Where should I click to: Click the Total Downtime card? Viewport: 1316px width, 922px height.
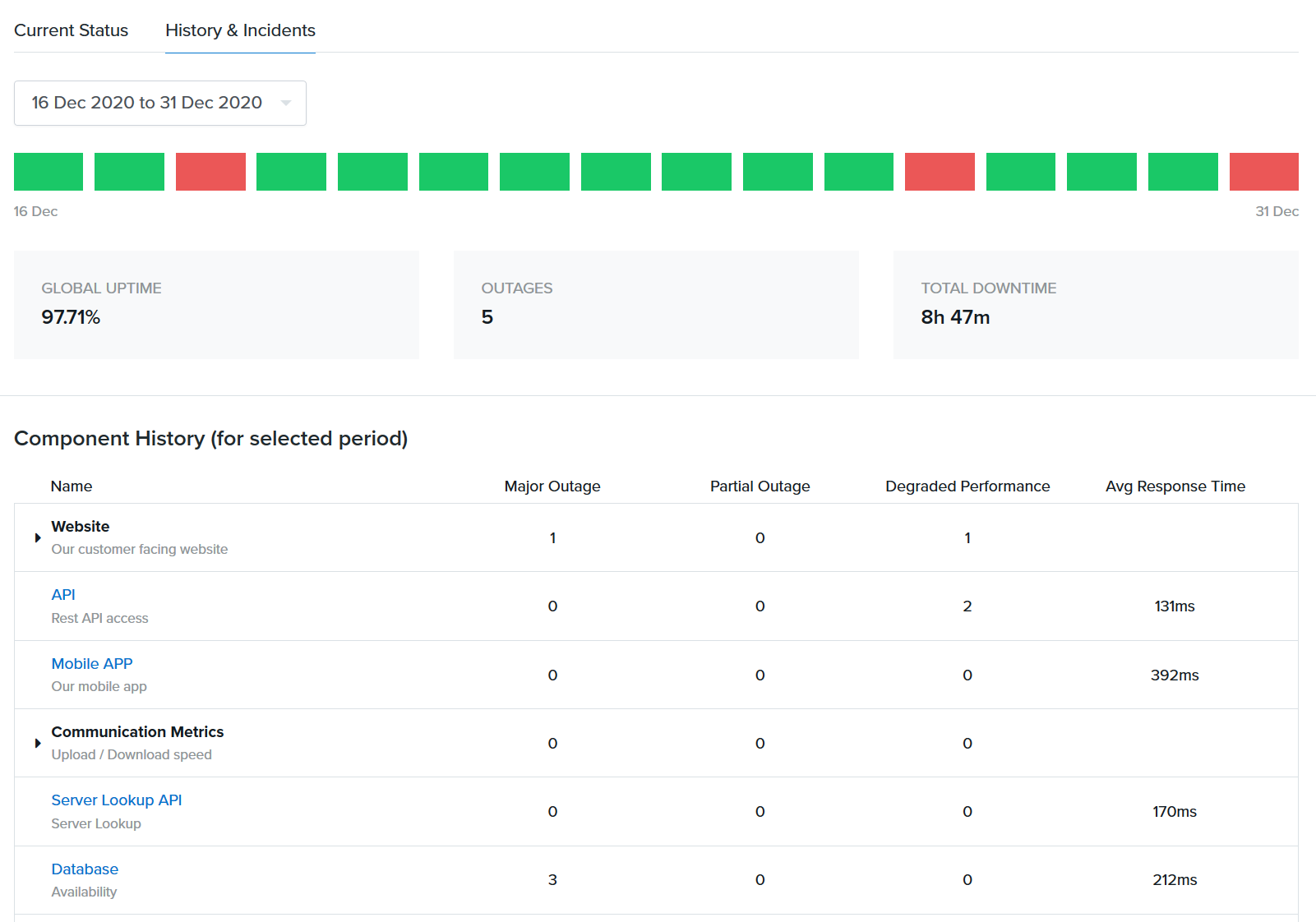tap(1096, 305)
